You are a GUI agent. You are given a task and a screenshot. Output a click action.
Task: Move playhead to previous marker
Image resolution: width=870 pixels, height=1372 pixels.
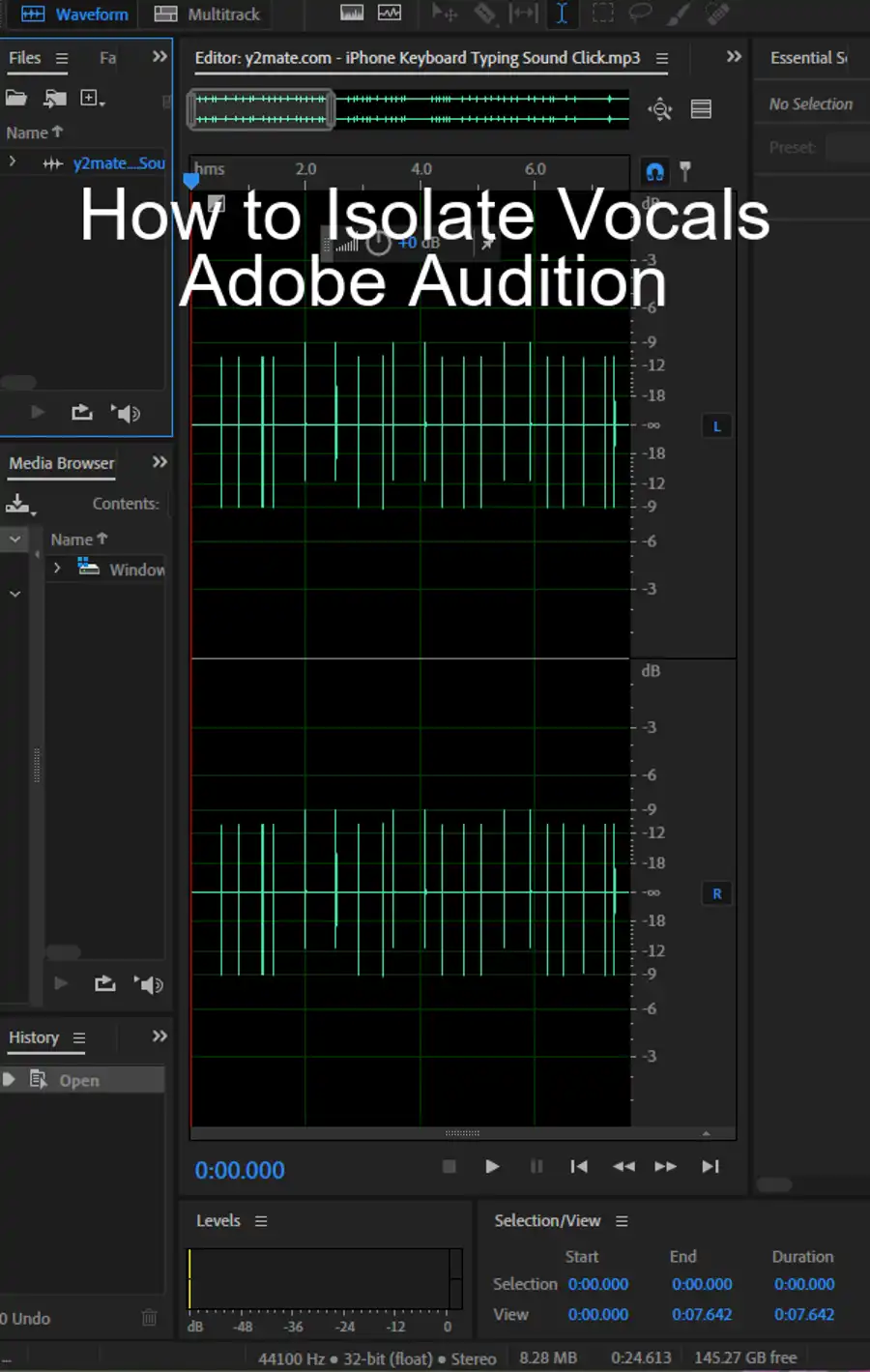point(579,1166)
